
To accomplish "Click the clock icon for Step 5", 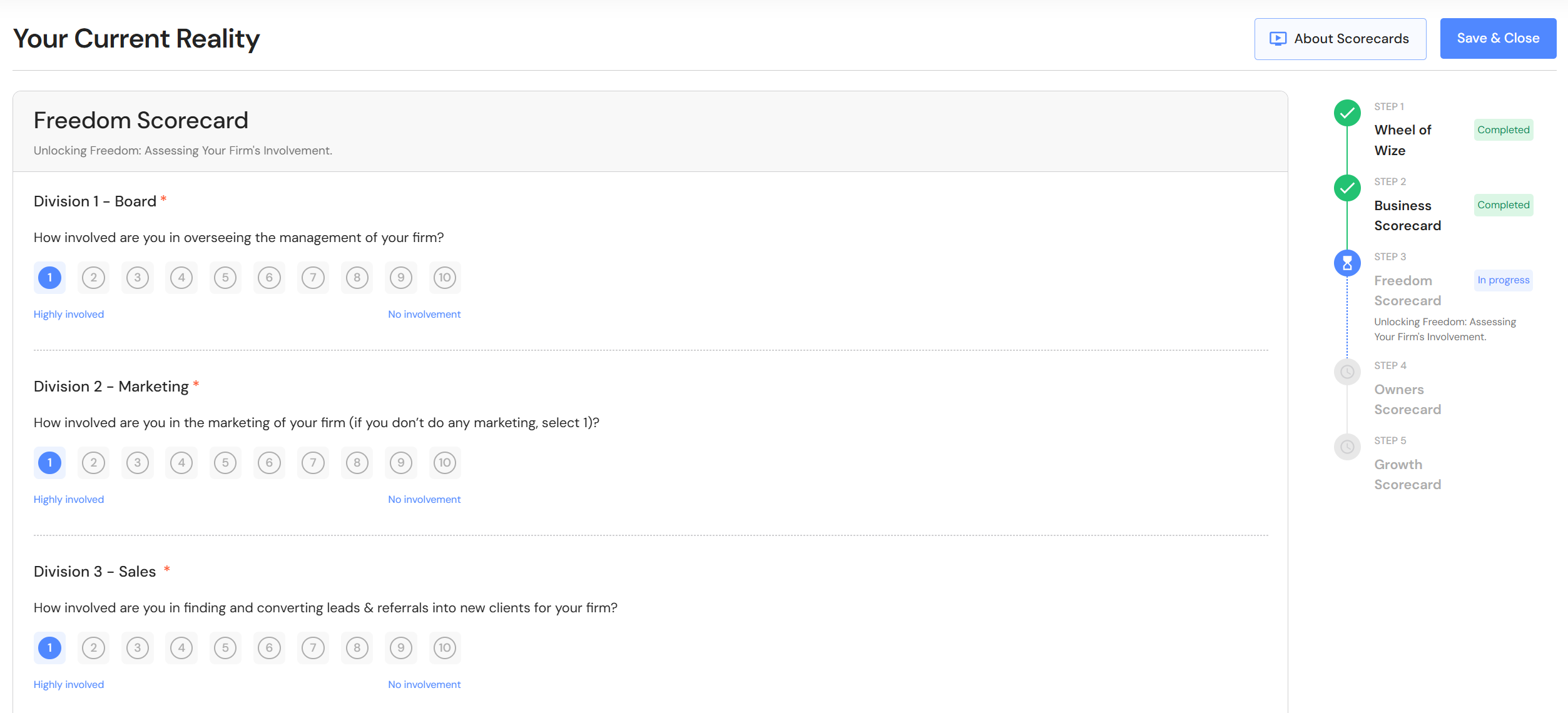I will point(1347,447).
